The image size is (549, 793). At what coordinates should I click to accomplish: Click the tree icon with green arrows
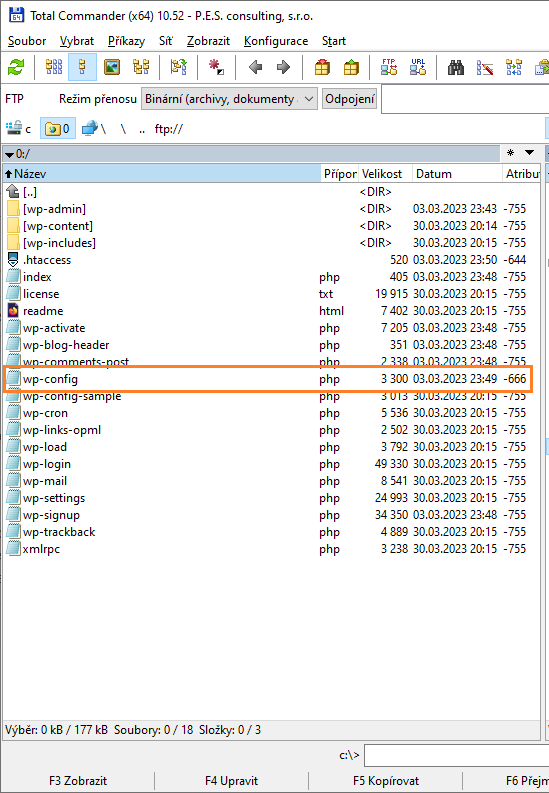[178, 67]
